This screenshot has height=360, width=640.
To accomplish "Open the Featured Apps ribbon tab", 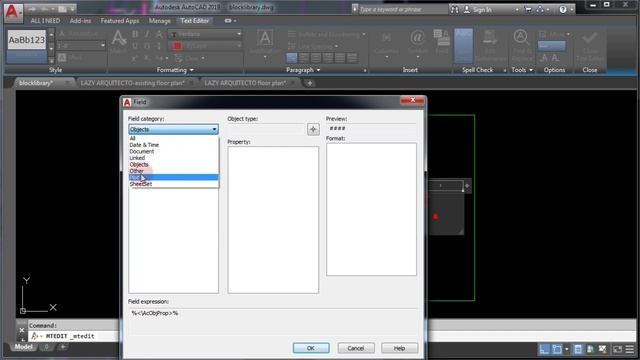I will click(120, 21).
